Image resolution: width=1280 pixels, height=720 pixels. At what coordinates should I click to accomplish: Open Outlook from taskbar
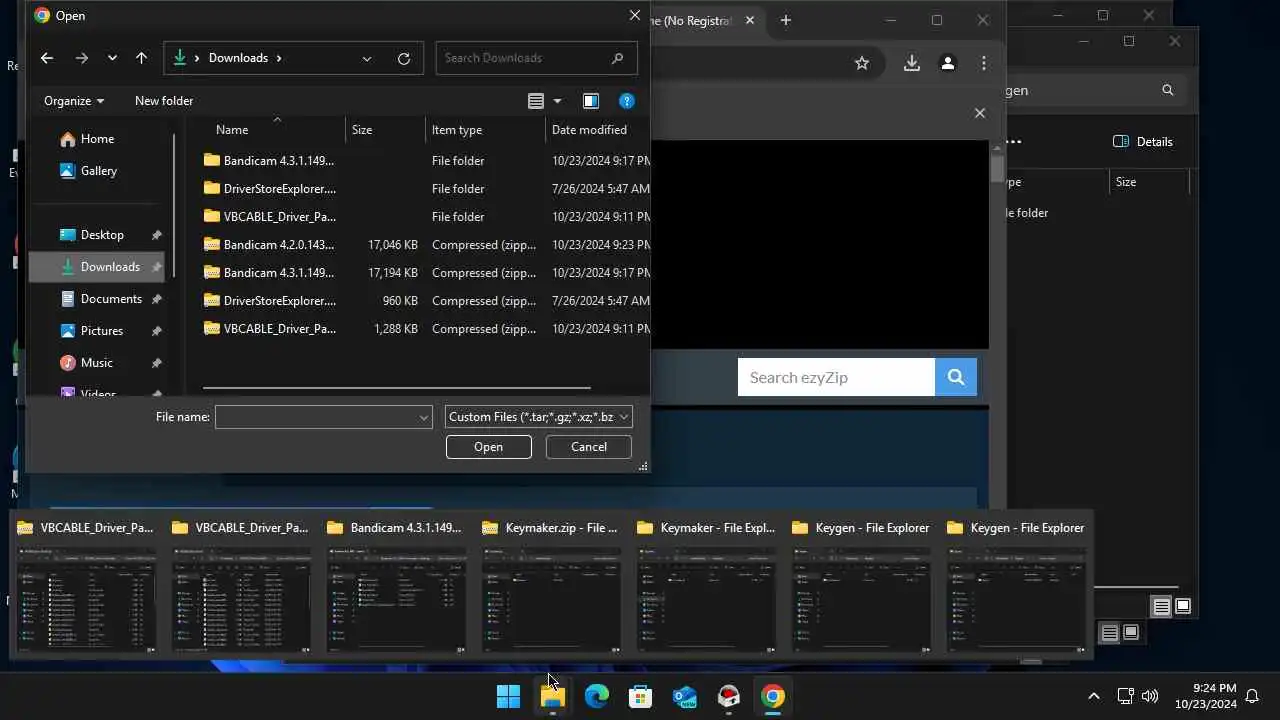[685, 697]
